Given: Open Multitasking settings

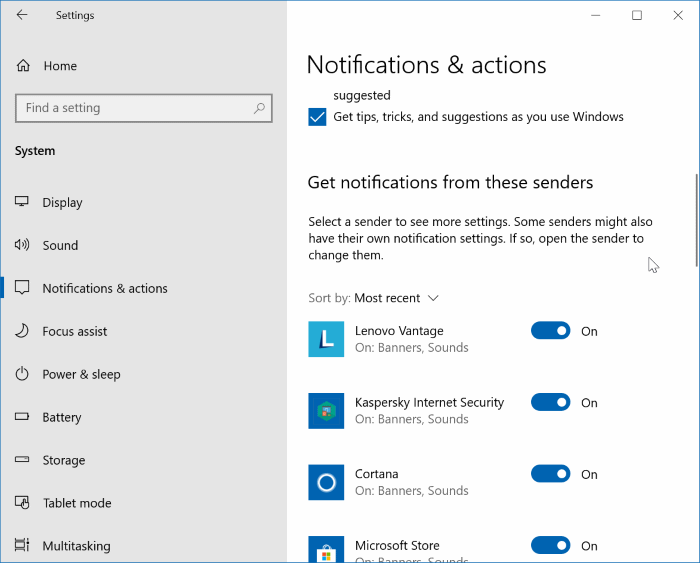Looking at the screenshot, I should point(143,546).
